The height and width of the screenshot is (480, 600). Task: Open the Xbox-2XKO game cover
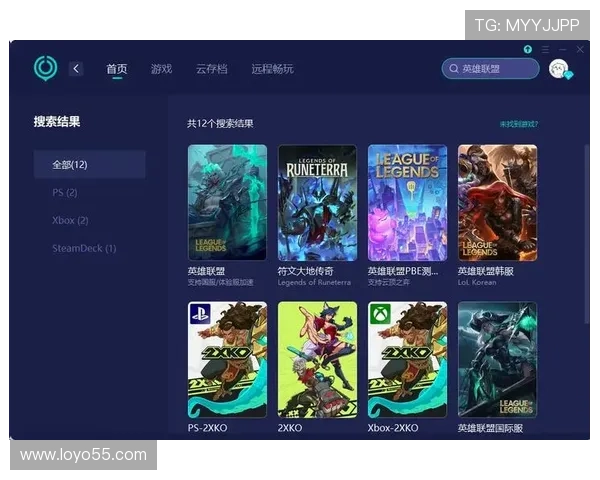408,359
